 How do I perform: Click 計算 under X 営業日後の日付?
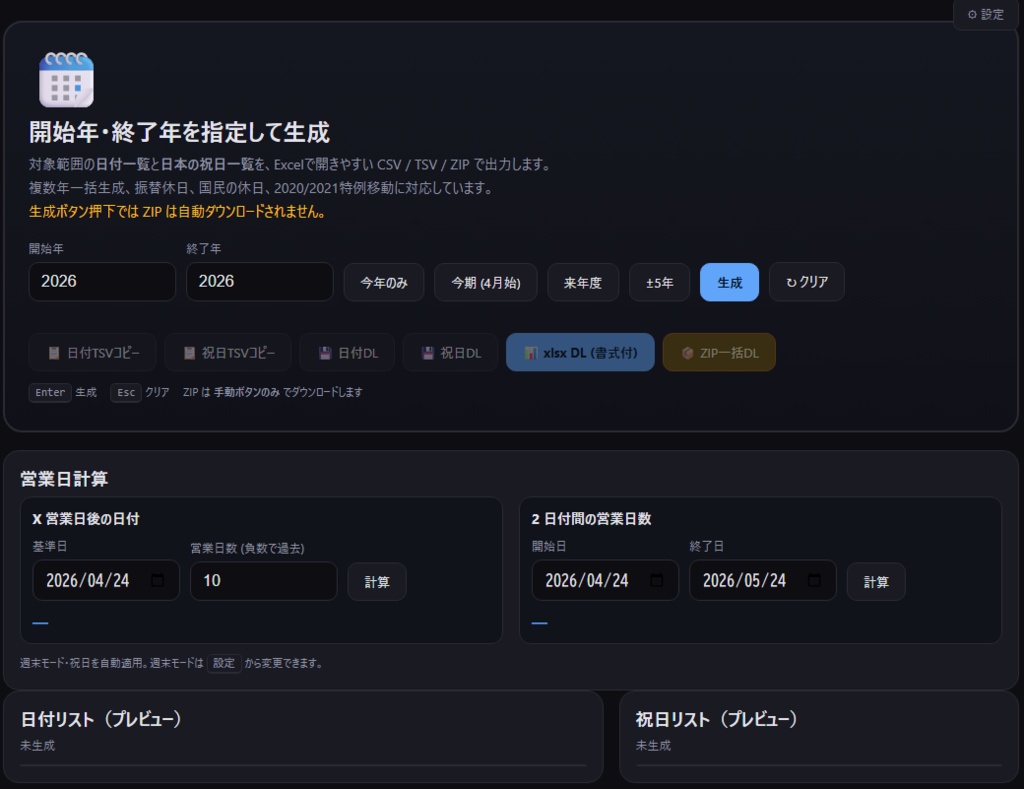(x=377, y=580)
